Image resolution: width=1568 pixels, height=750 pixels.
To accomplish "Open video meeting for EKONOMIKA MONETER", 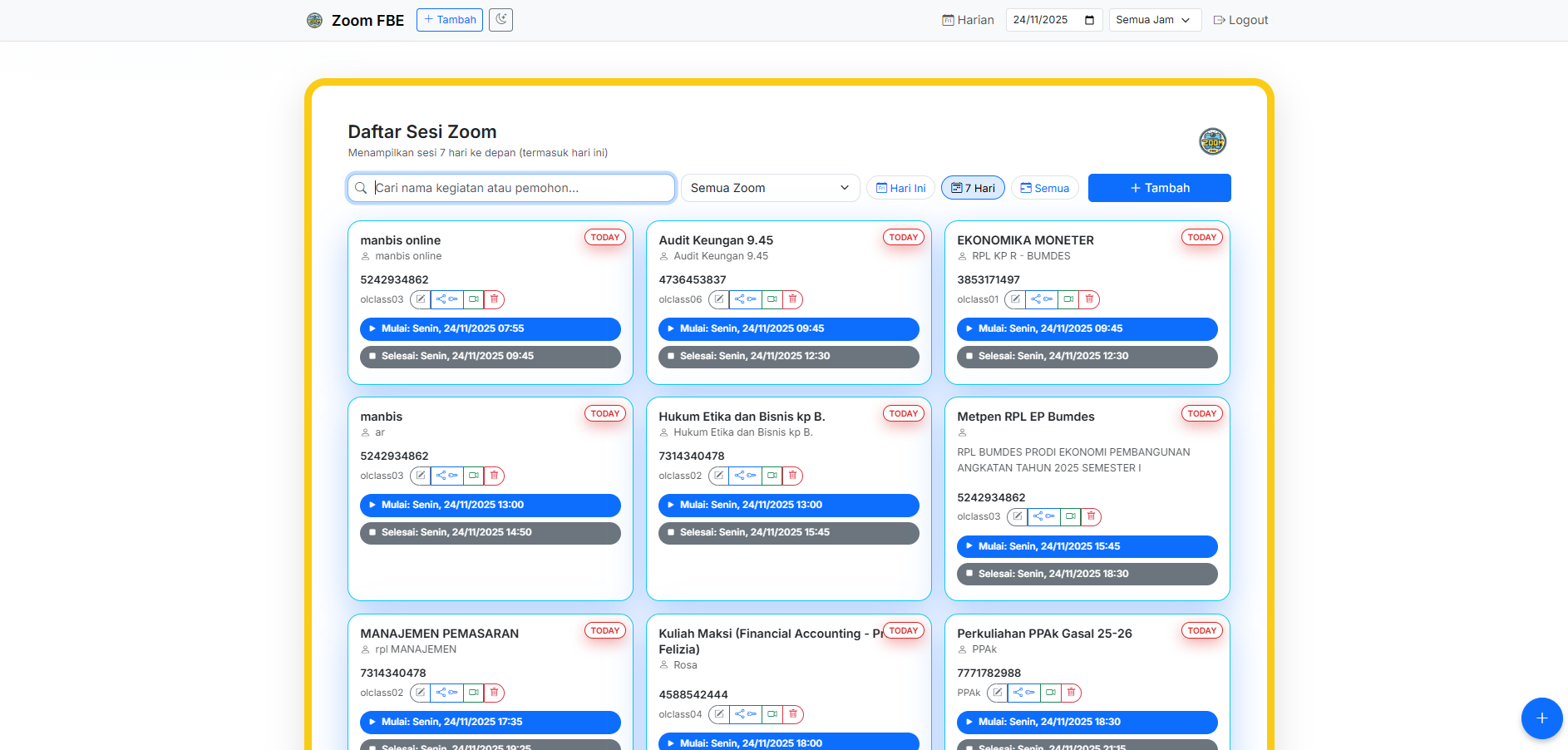I will coord(1068,299).
